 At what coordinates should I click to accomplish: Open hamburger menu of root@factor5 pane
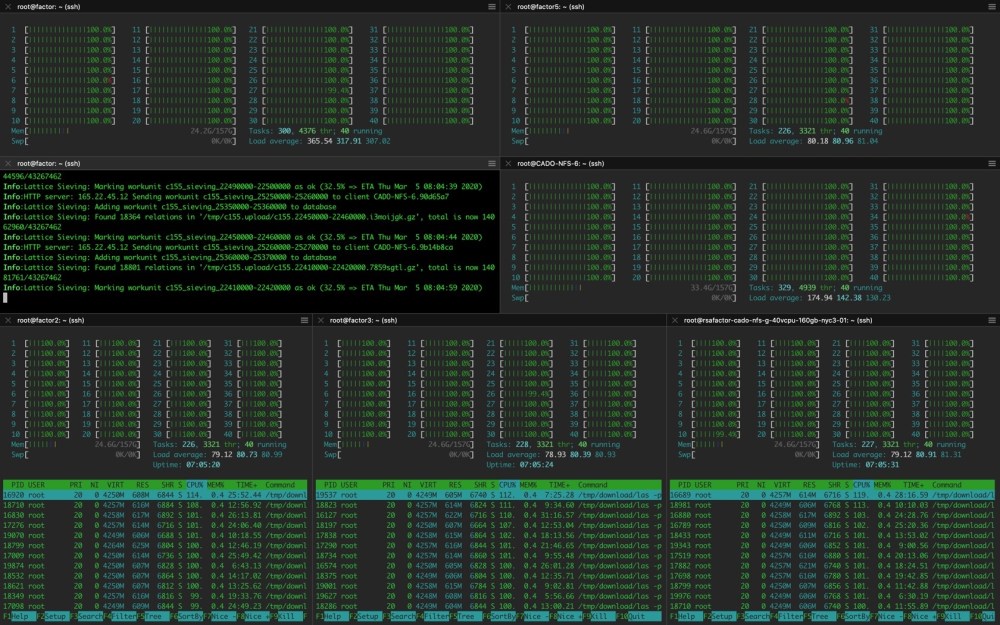pos(991,7)
